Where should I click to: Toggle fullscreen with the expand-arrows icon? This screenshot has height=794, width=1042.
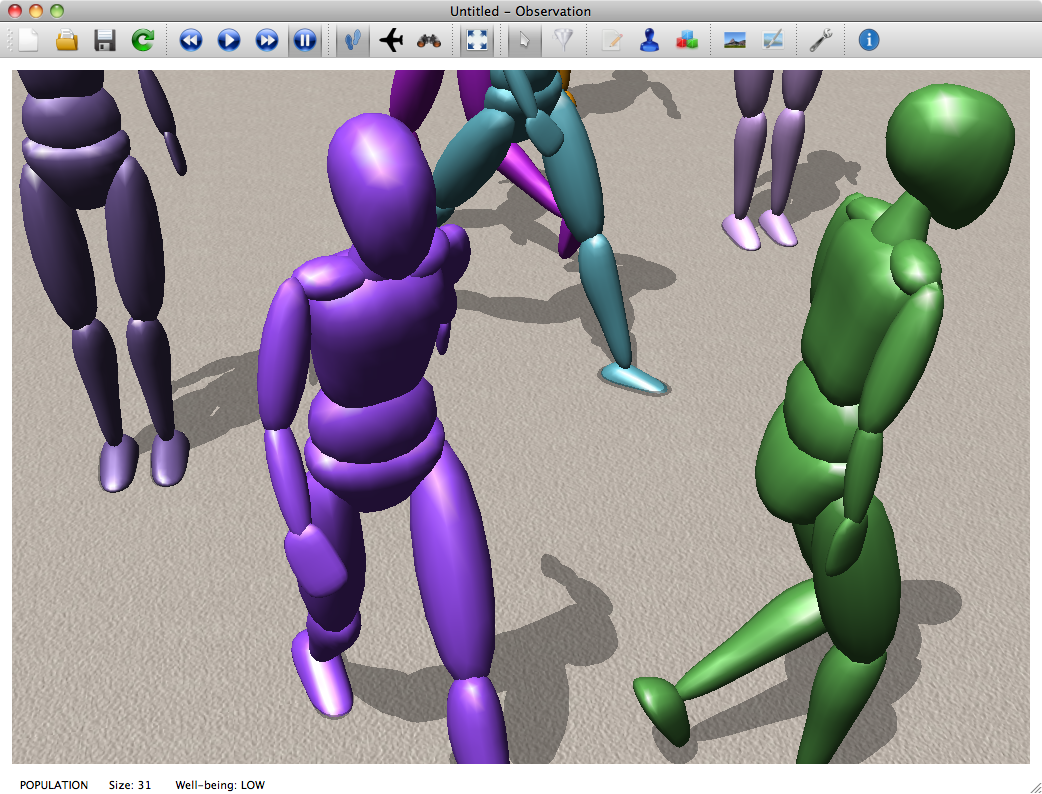pos(477,40)
